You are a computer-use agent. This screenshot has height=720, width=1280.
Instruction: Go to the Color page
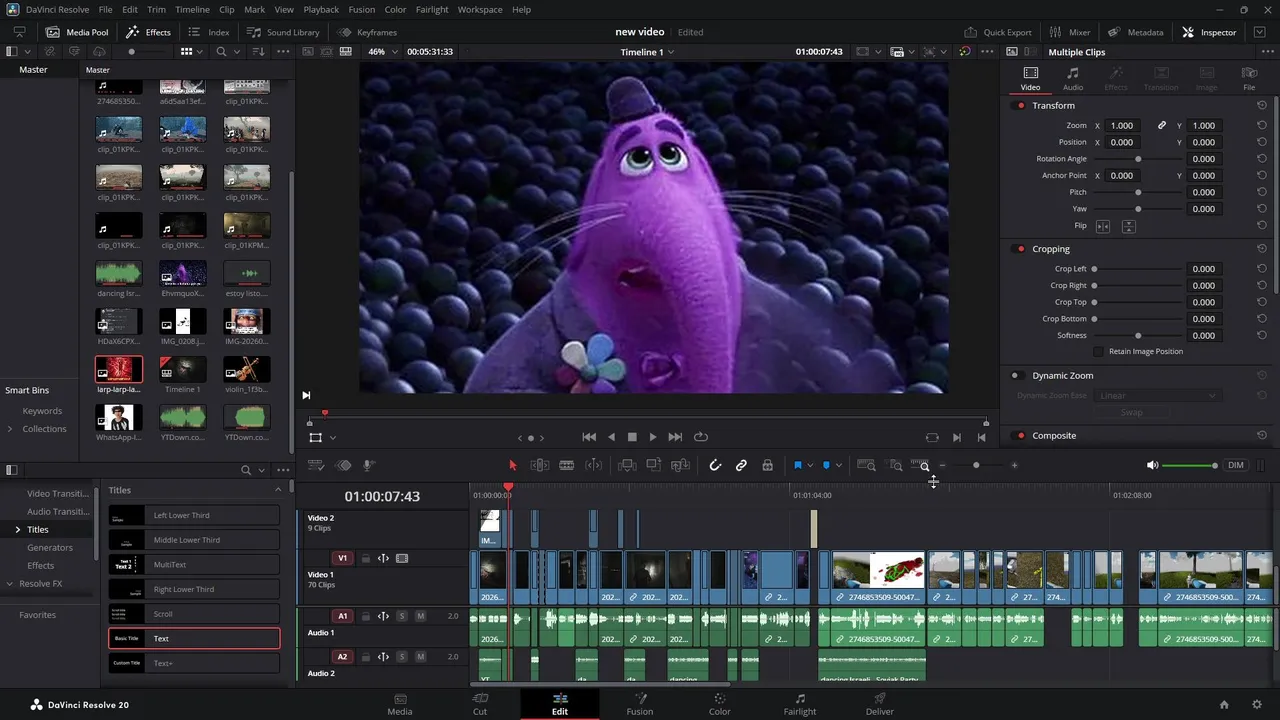(x=720, y=704)
